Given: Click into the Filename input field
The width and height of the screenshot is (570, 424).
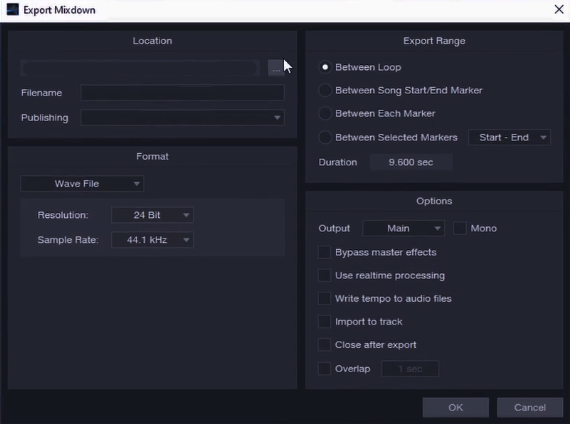Looking at the screenshot, I should tap(182, 93).
